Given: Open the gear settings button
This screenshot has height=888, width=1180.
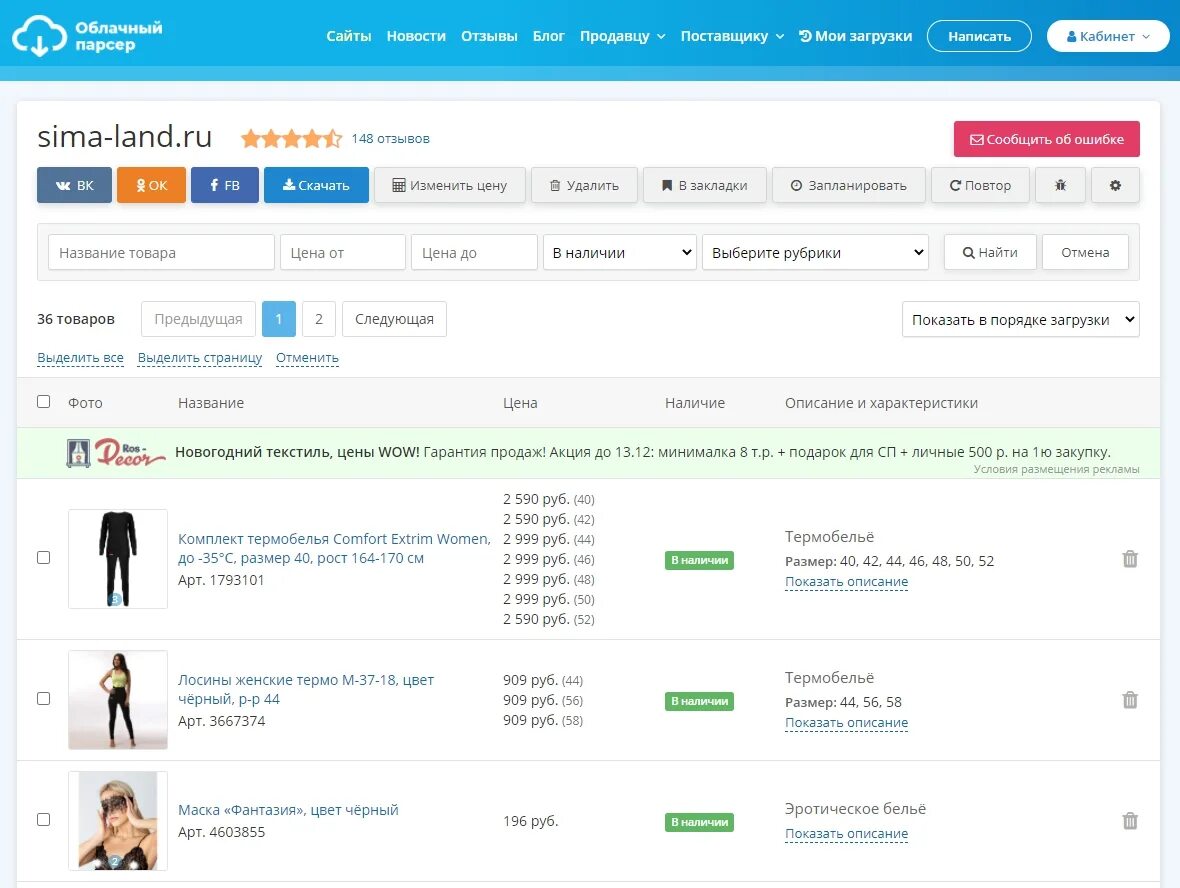Looking at the screenshot, I should (1115, 185).
